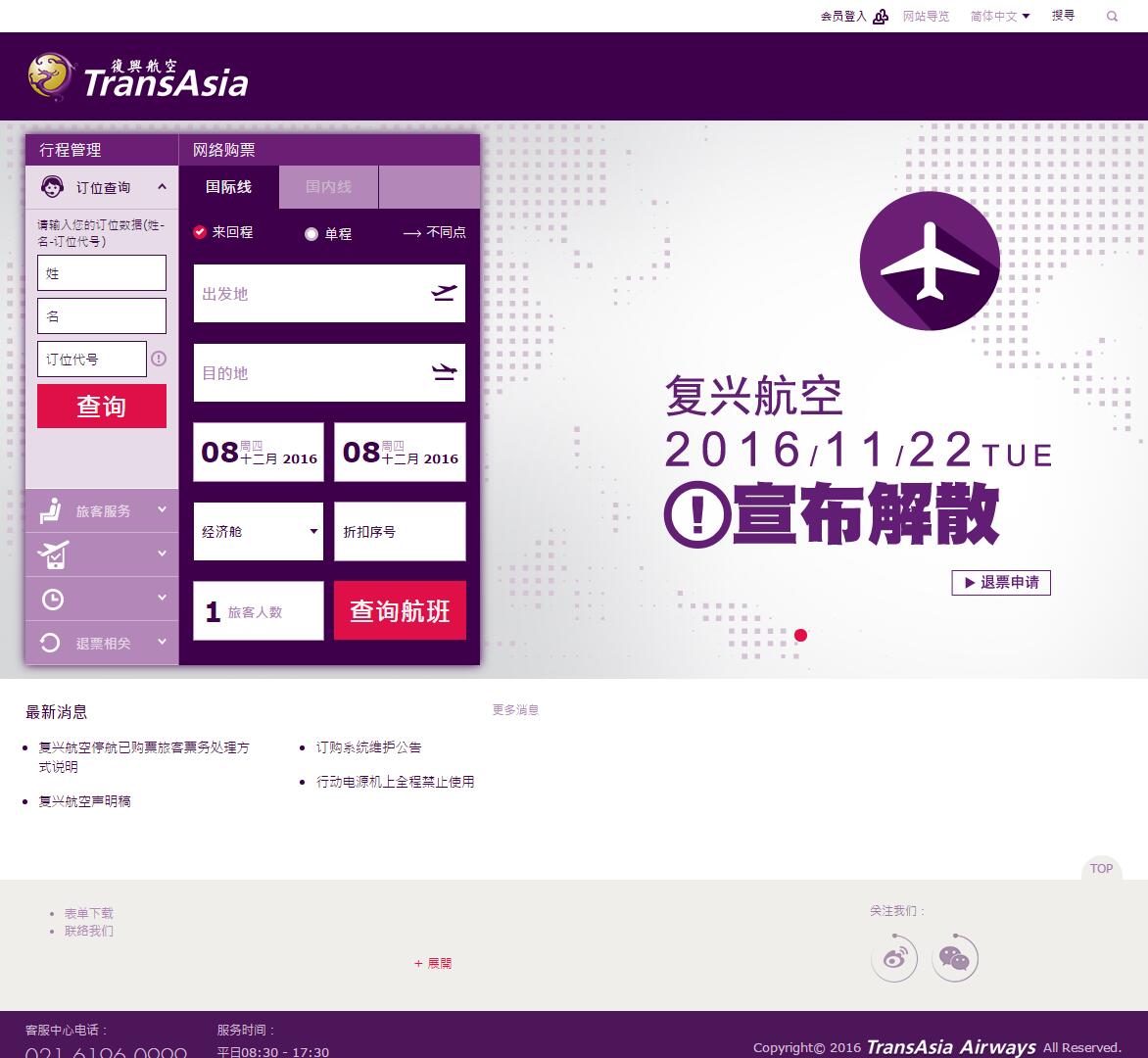Open the 行程管理 panel header
The image size is (1148, 1058).
[102, 150]
